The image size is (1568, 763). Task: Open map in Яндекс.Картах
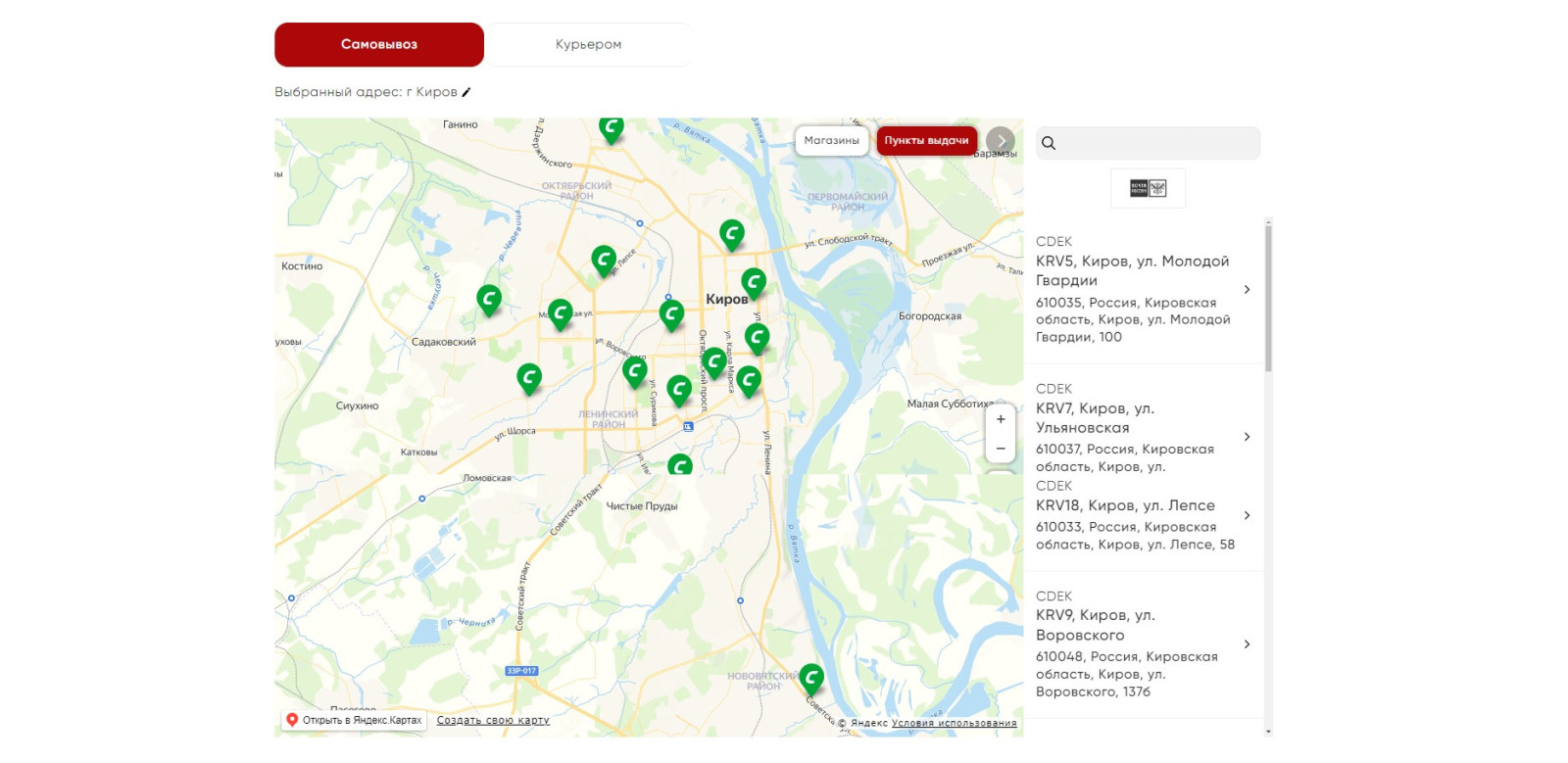355,720
